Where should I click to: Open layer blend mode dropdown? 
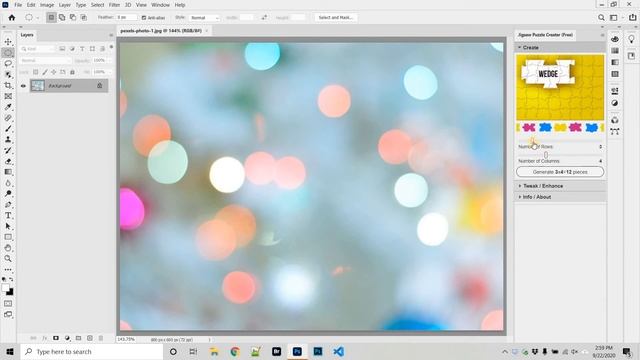[x=46, y=60]
